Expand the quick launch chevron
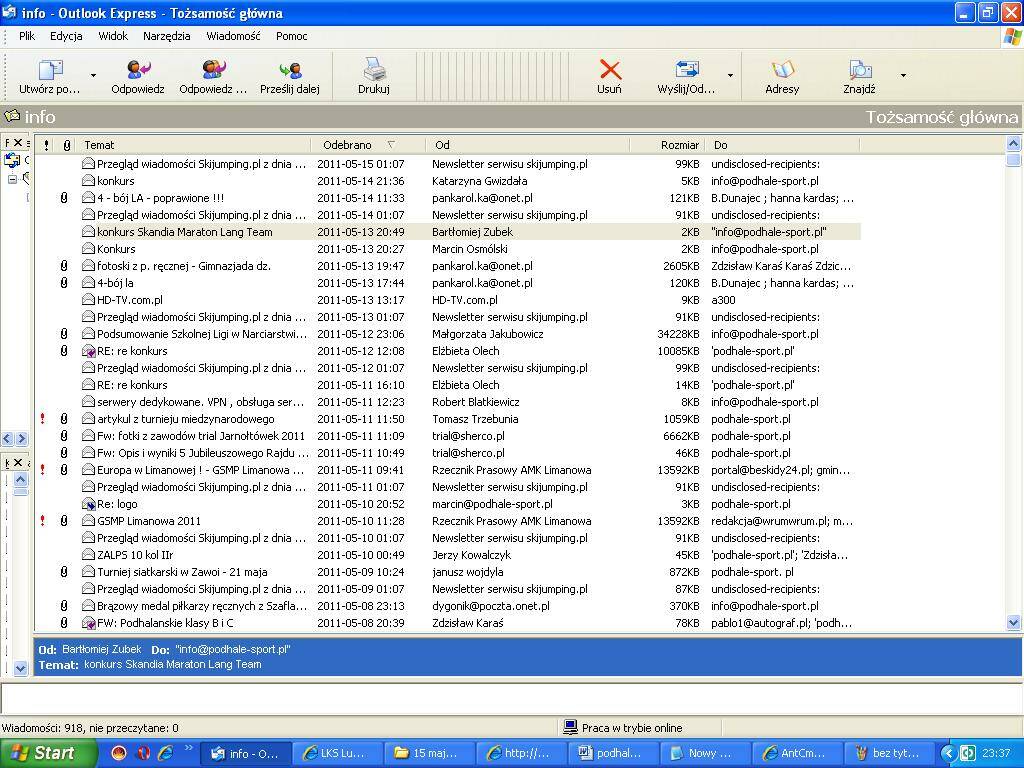 pos(189,747)
